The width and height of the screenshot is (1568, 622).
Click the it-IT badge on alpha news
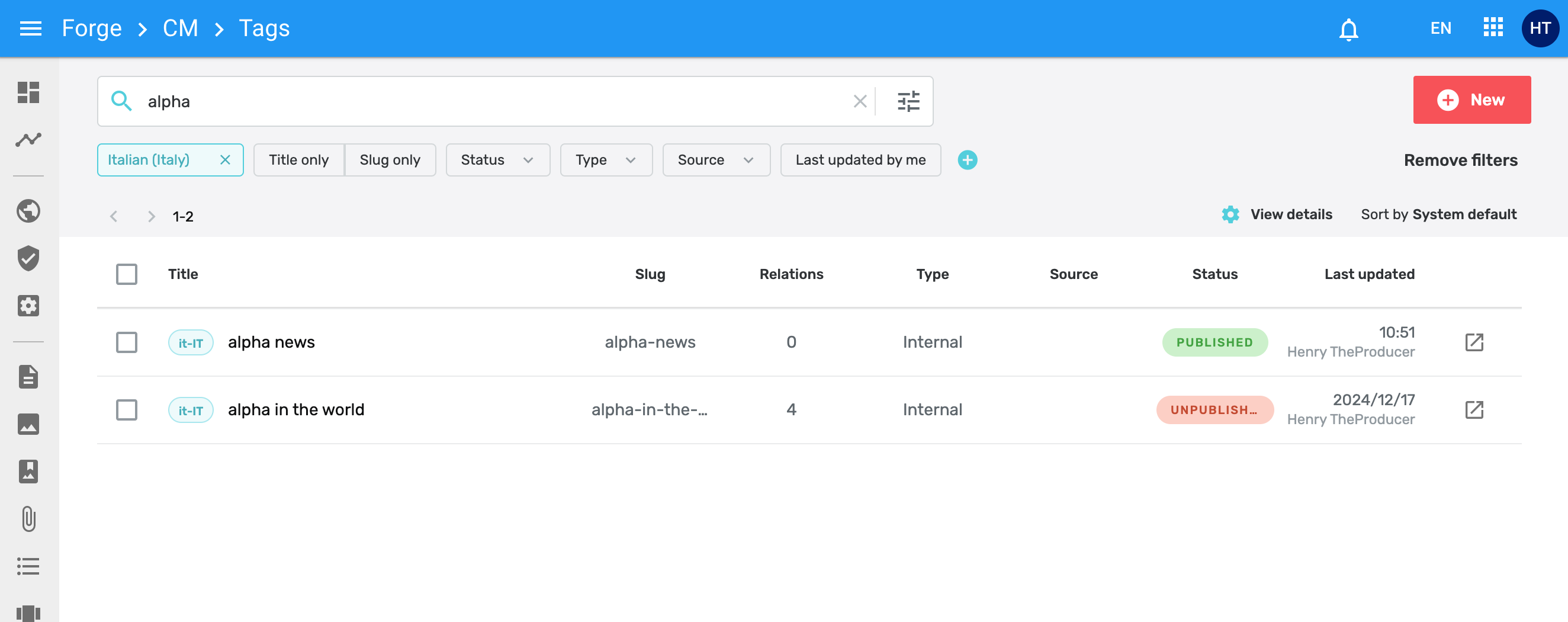[191, 342]
